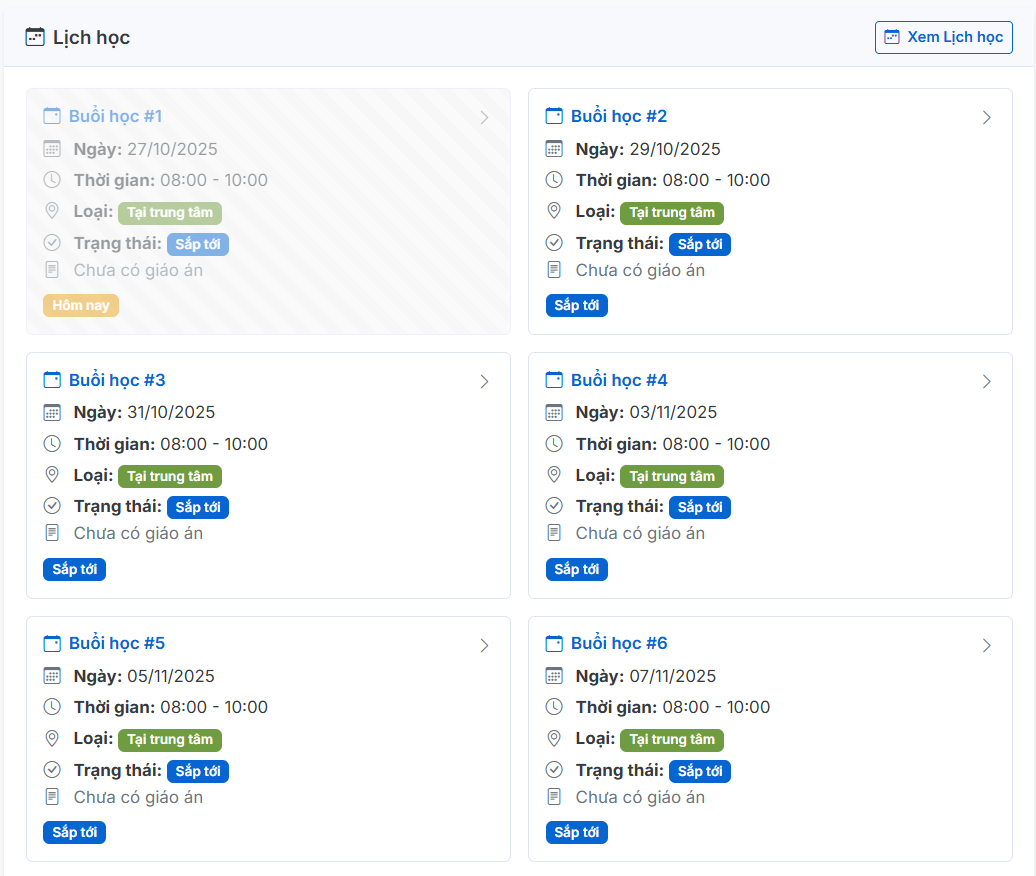The height and width of the screenshot is (876, 1036).
Task: Click the clock icon in Buổi học #4
Action: [x=554, y=444]
